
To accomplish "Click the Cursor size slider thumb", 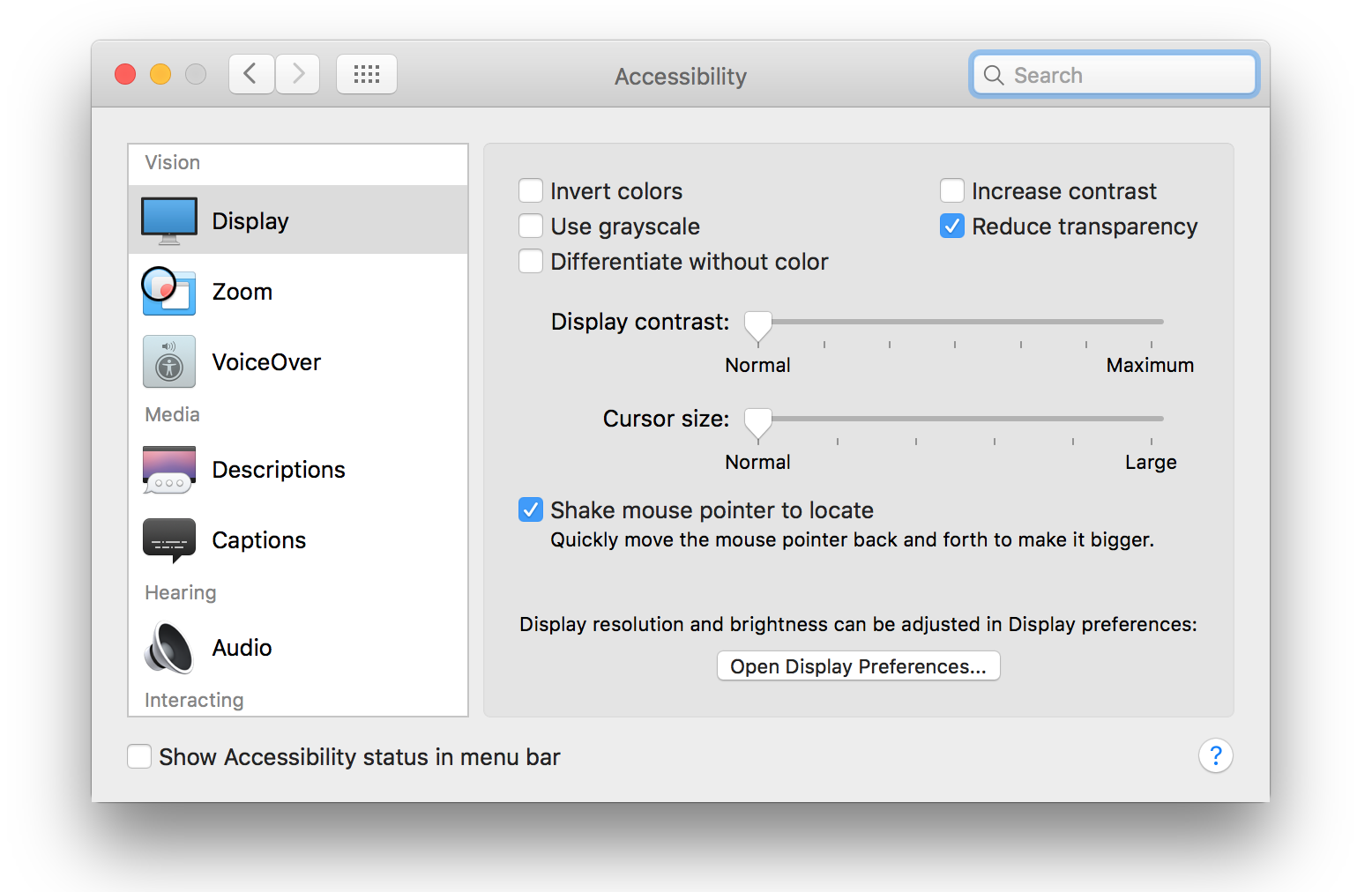I will pos(758,422).
